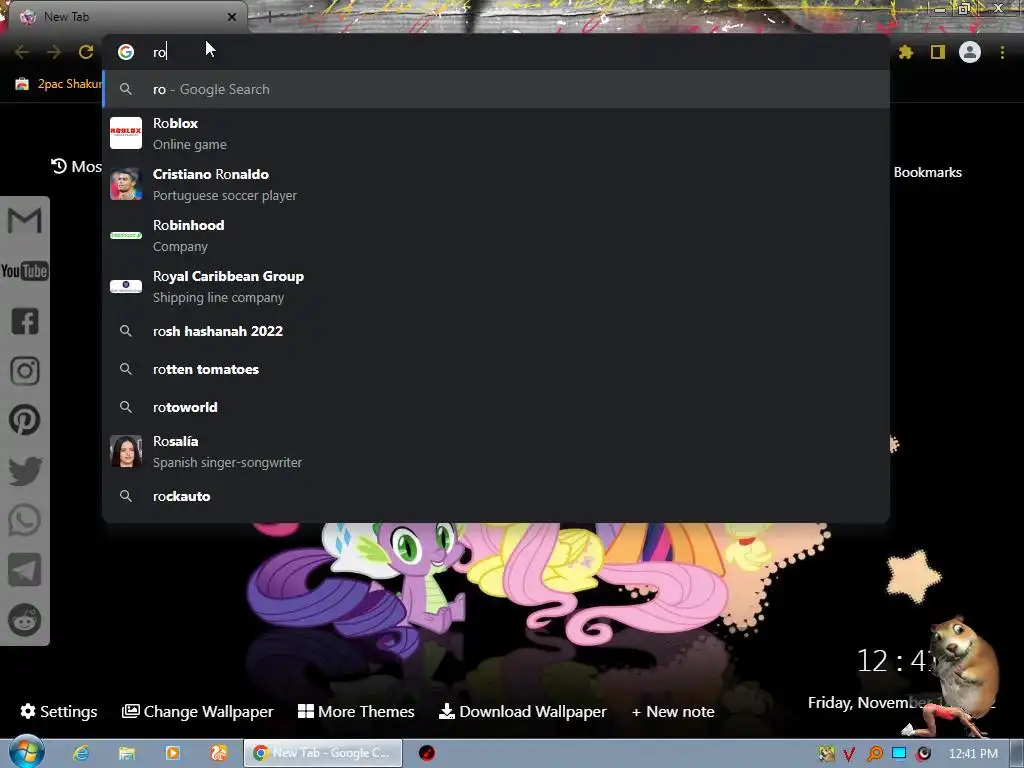The image size is (1024, 768).
Task: Click magnifier icon in system tray
Action: [x=874, y=753]
